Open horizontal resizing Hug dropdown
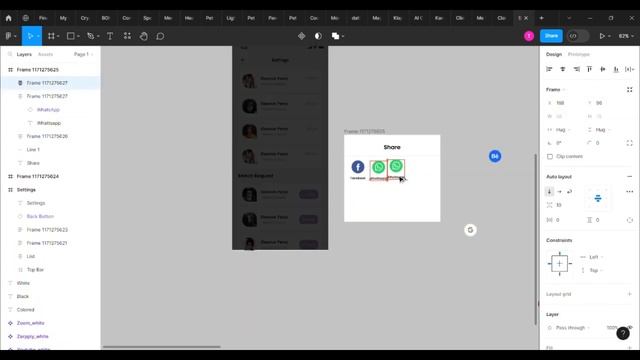640x360 pixels. pos(564,130)
